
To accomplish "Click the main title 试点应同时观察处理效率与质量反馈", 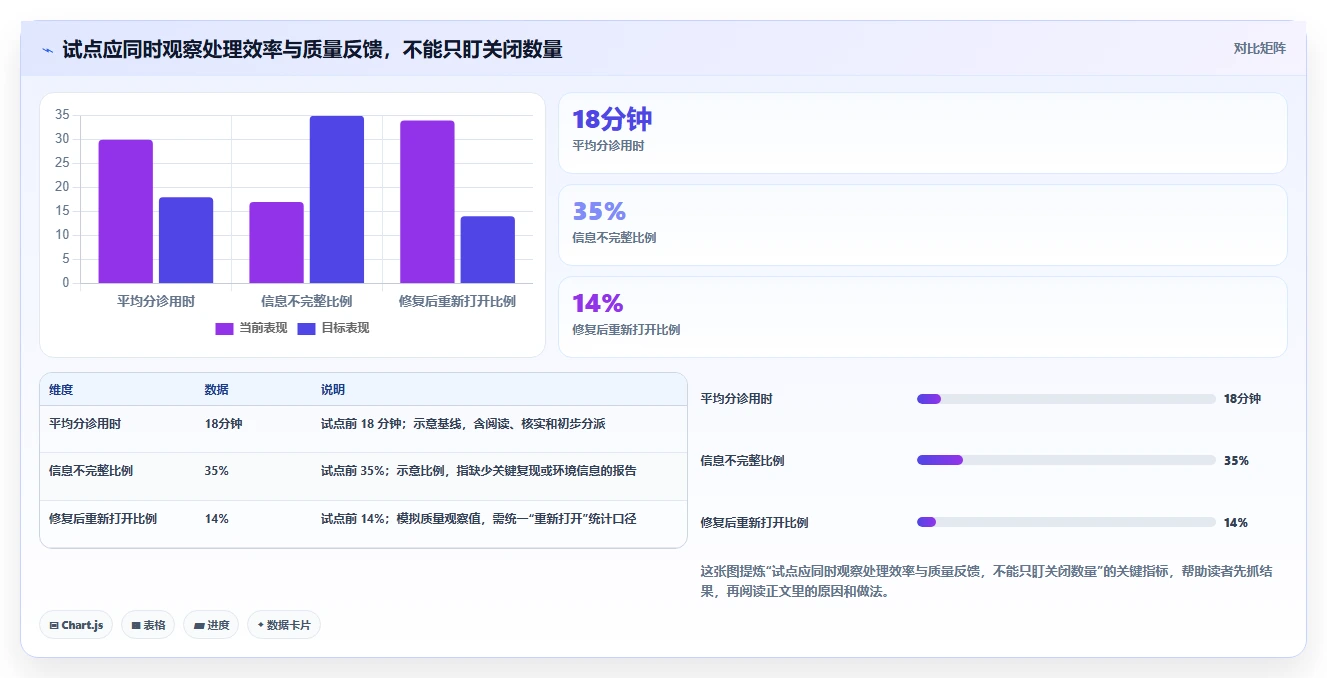I will click(312, 49).
